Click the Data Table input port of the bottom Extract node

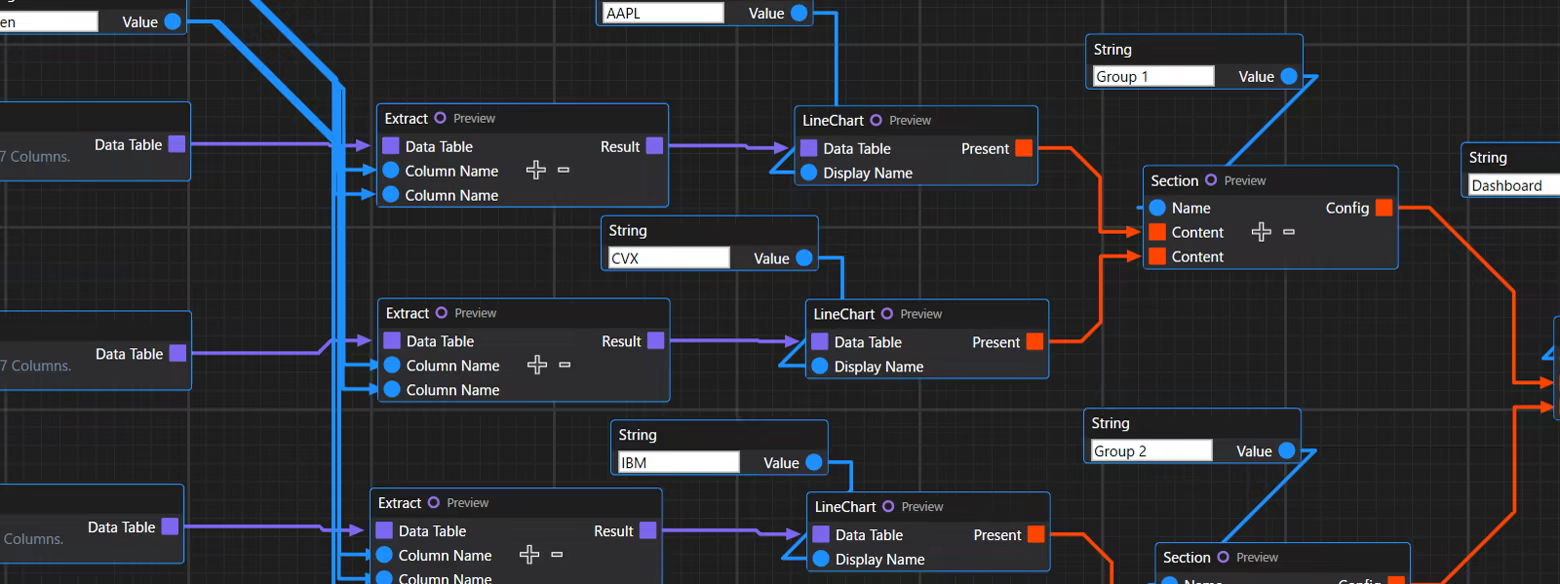pyautogui.click(x=384, y=531)
